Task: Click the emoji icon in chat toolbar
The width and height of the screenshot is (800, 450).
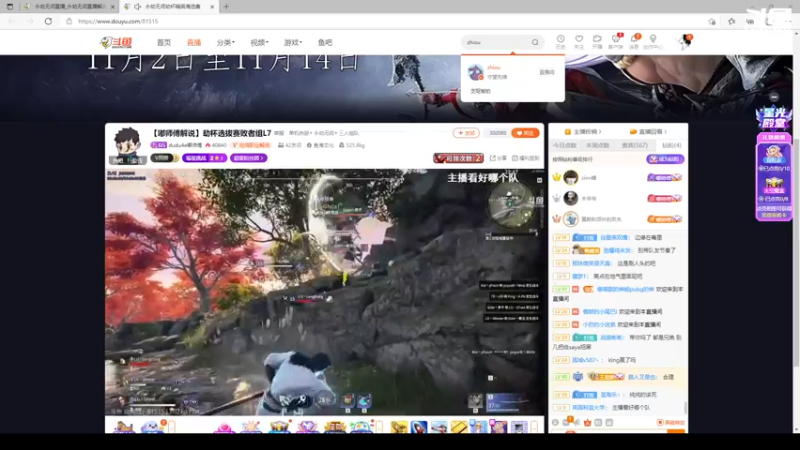Action: click(556, 422)
